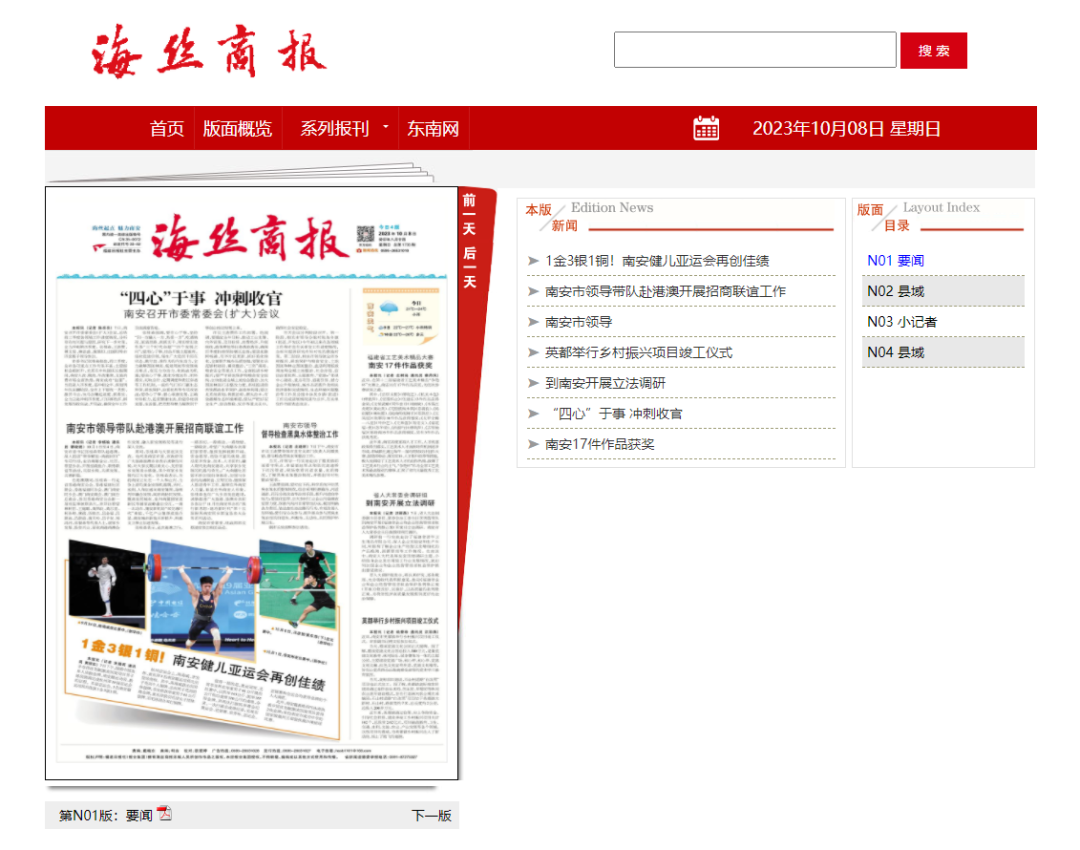Open article 南安17件作品获奖

(600, 444)
